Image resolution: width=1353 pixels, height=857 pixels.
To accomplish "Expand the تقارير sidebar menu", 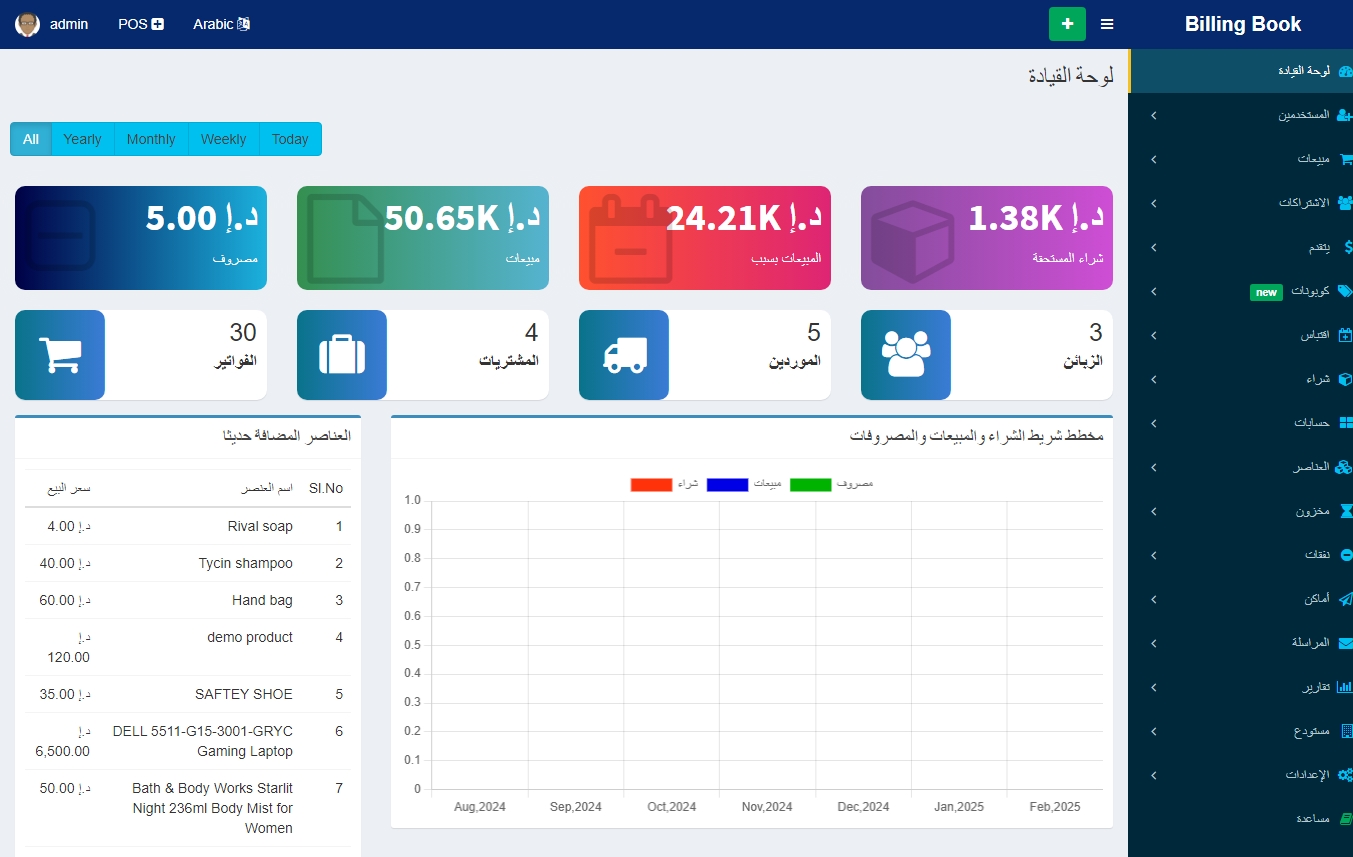I will [x=1240, y=687].
